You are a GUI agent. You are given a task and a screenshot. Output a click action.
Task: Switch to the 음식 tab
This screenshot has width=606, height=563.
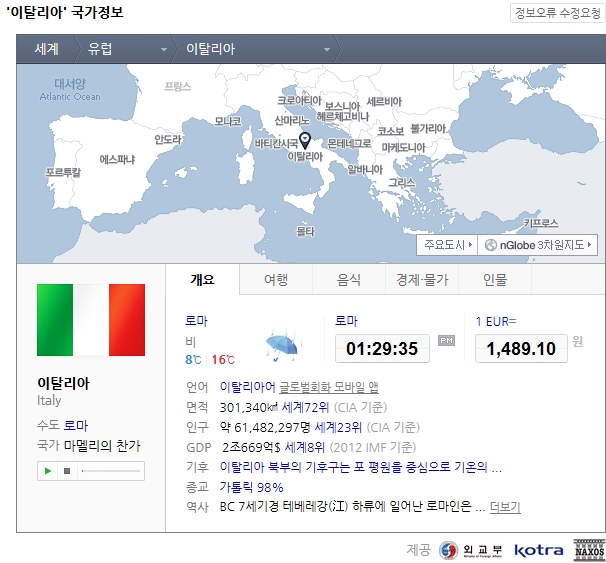point(349,279)
